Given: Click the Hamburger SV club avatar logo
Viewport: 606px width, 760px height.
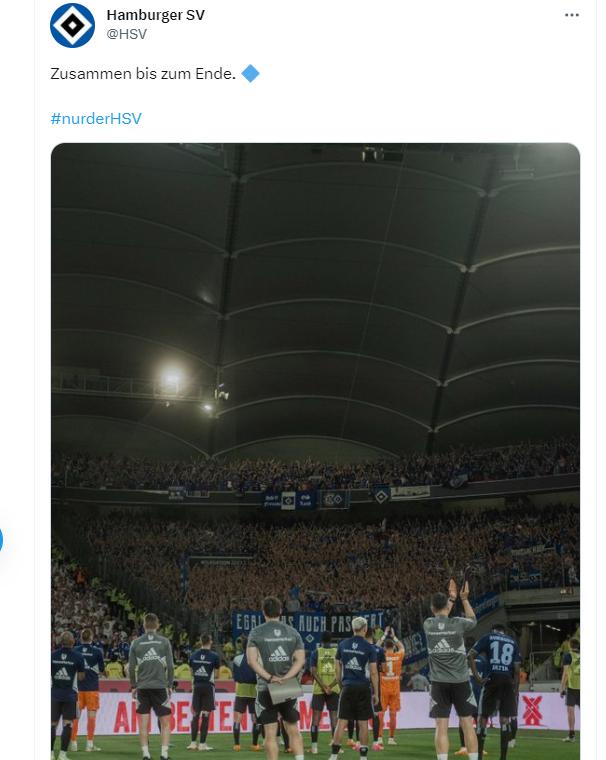Looking at the screenshot, I should [72, 25].
